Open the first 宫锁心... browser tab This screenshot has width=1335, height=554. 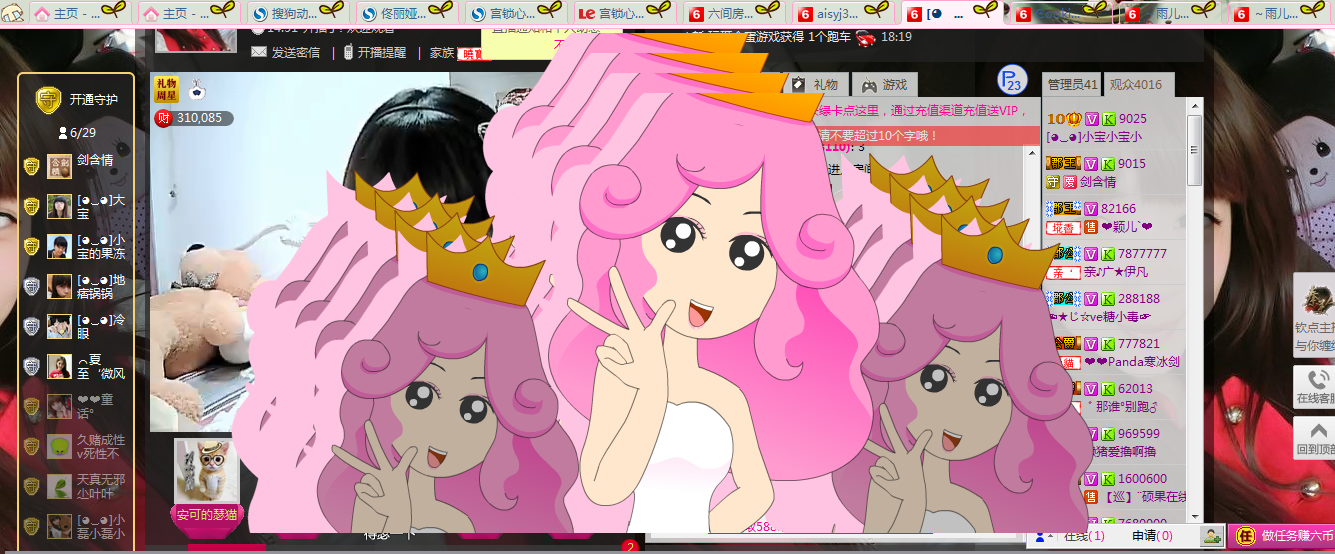point(514,13)
